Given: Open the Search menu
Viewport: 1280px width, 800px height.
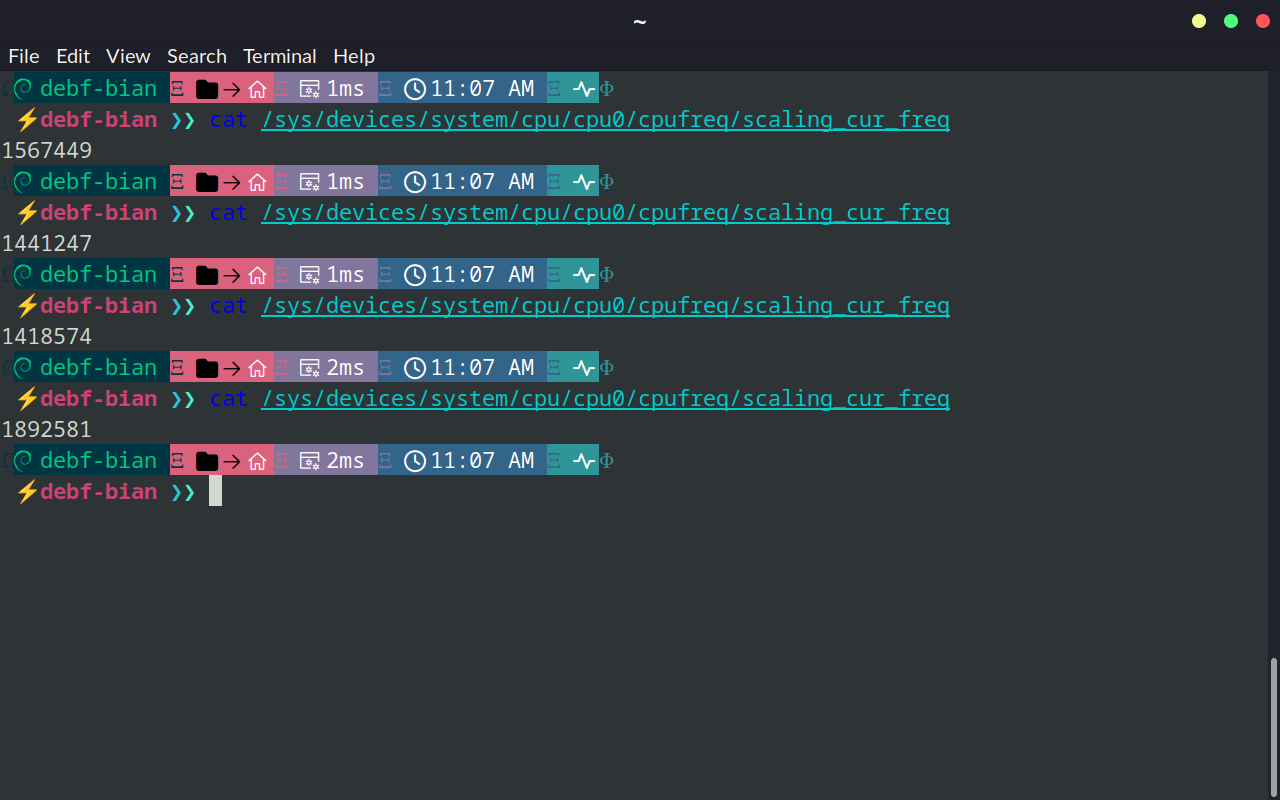Looking at the screenshot, I should [196, 56].
